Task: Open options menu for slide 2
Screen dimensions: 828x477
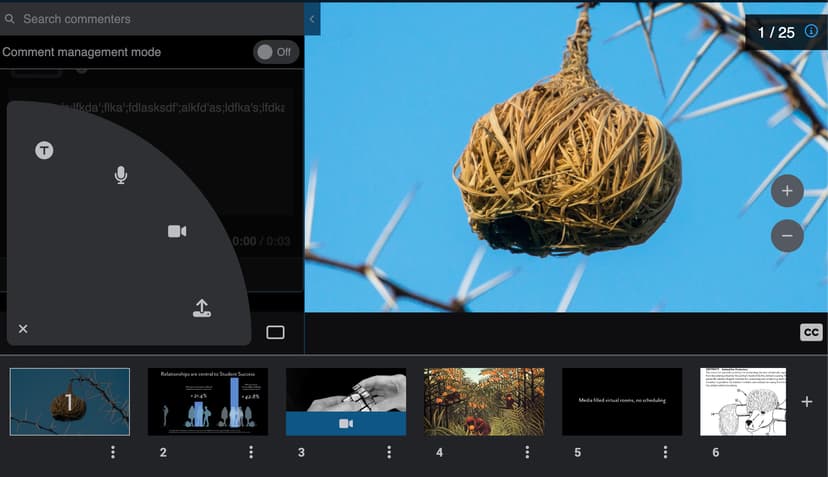Action: (x=251, y=452)
